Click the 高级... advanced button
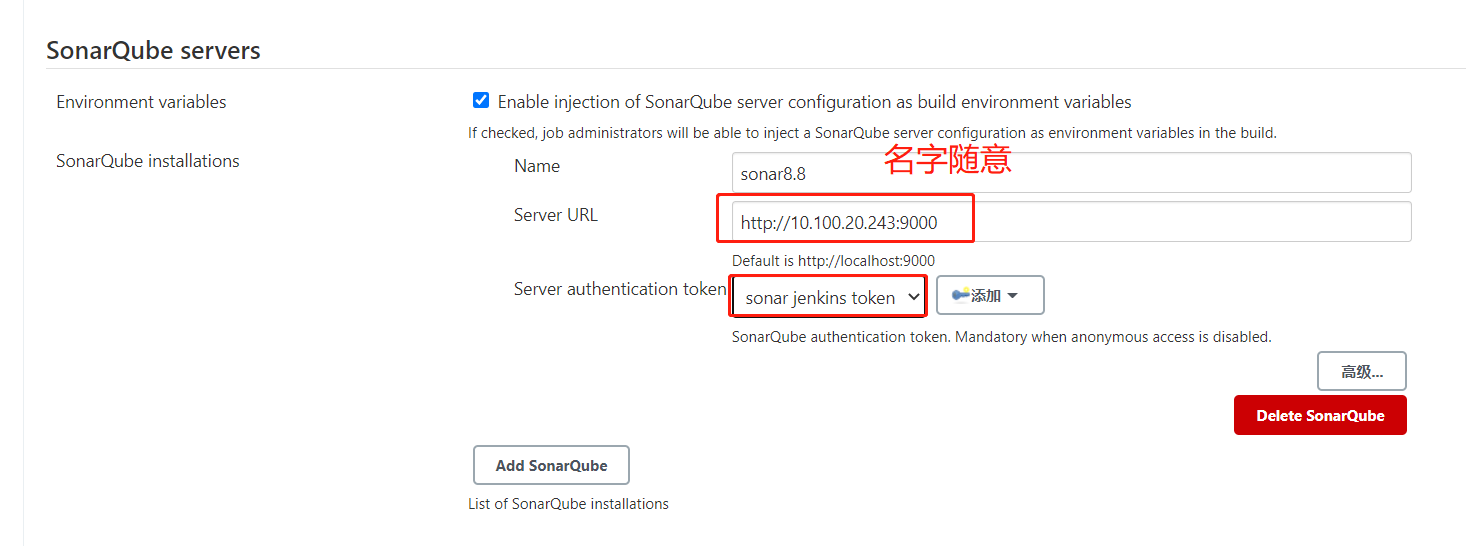 point(1361,371)
